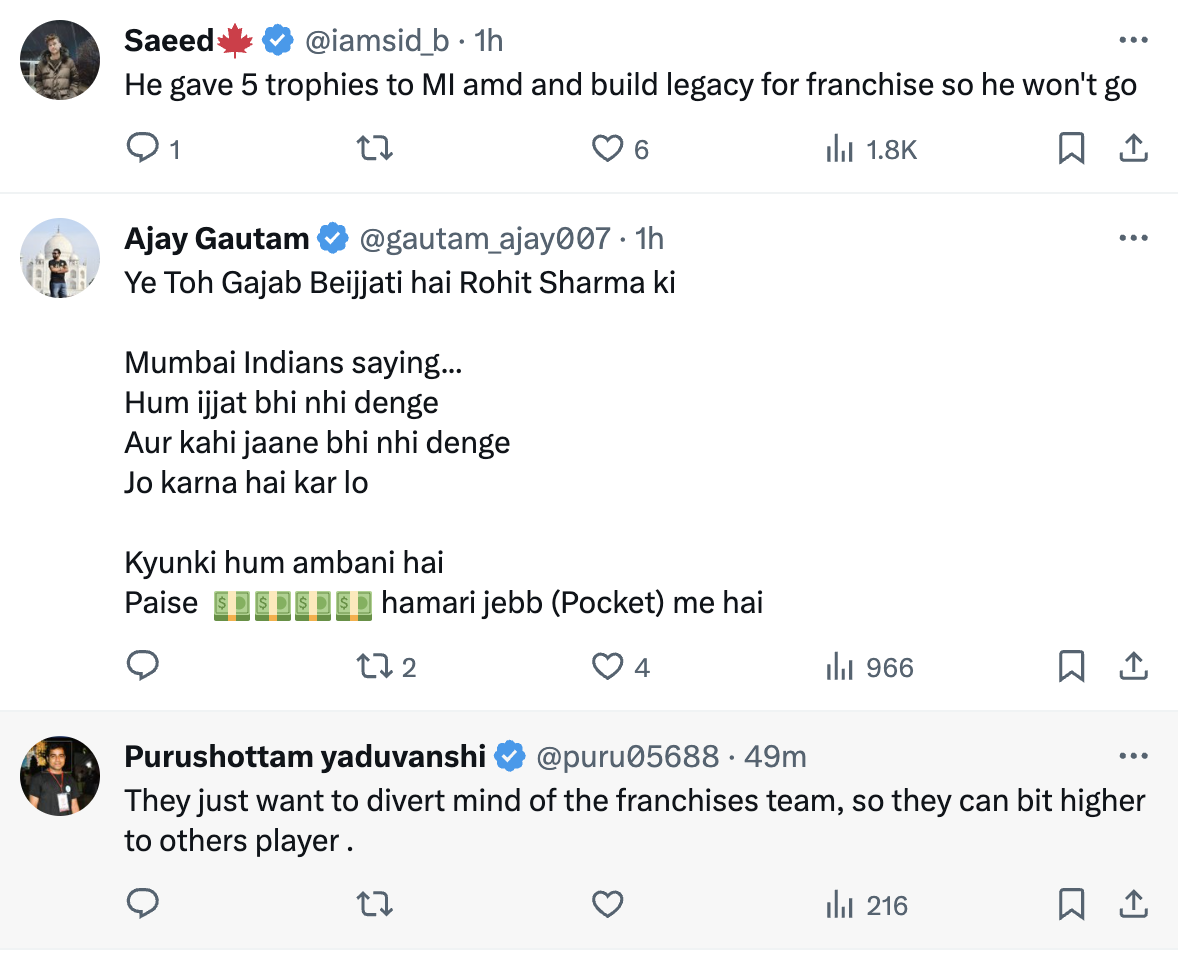Viewport: 1178px width, 954px height.
Task: Open Purushottam yaduvanshi's display name
Action: tap(304, 757)
